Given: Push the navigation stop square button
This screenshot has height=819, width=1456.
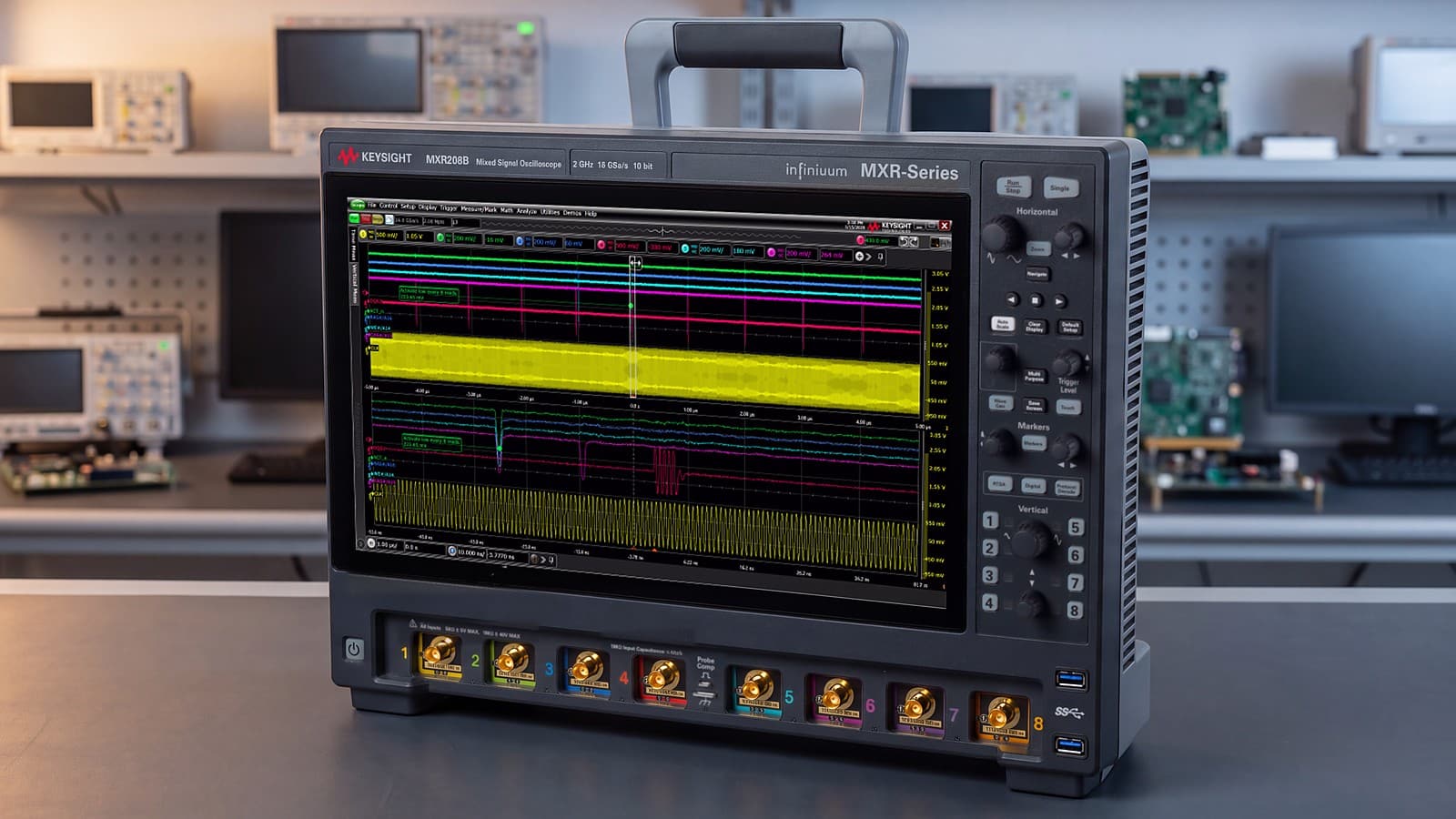Looking at the screenshot, I should tap(1036, 300).
